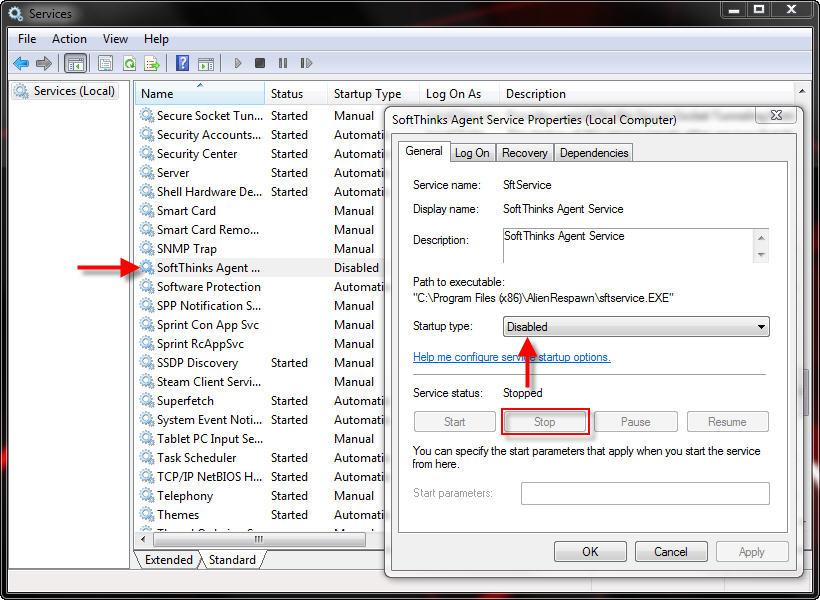This screenshot has width=820, height=600.
Task: Click the Cancel button
Action: (x=671, y=551)
